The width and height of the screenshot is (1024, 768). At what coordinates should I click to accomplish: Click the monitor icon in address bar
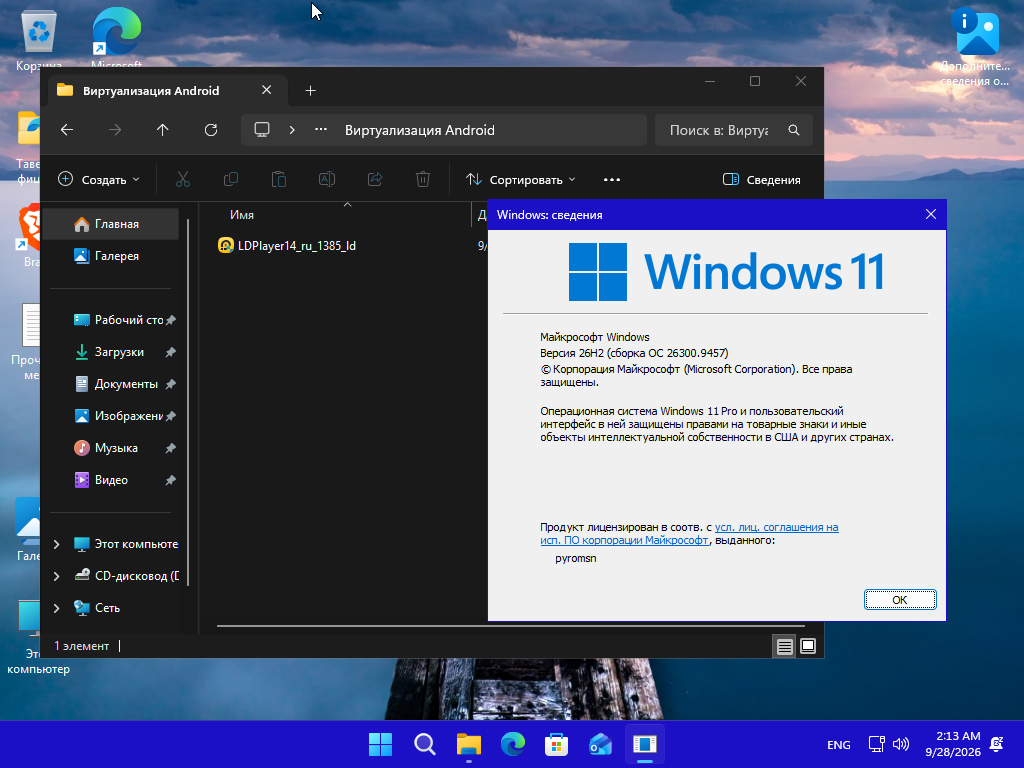point(262,130)
